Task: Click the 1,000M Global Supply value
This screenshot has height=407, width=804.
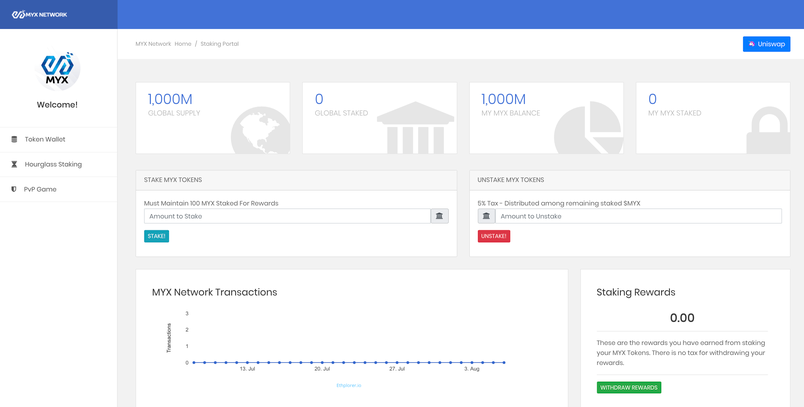Action: (170, 99)
